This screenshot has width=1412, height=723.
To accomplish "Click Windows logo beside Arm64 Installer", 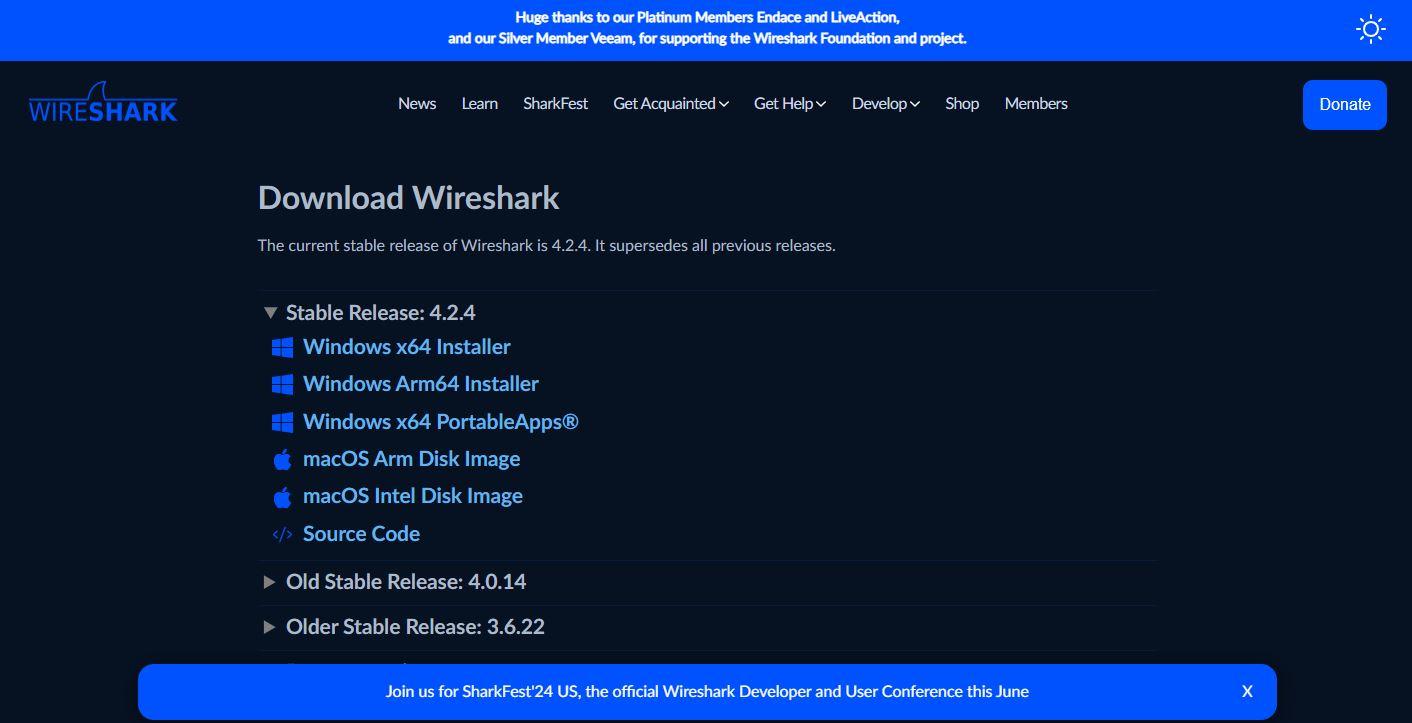I will coord(282,384).
